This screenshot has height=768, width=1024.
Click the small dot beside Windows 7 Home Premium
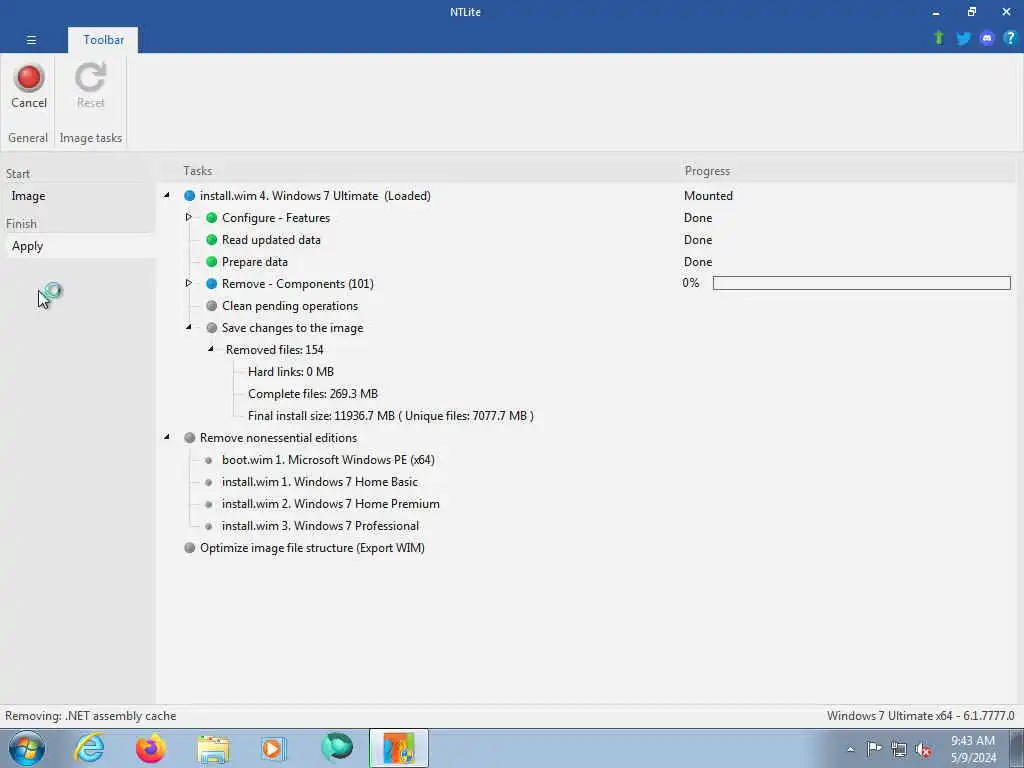click(x=208, y=504)
